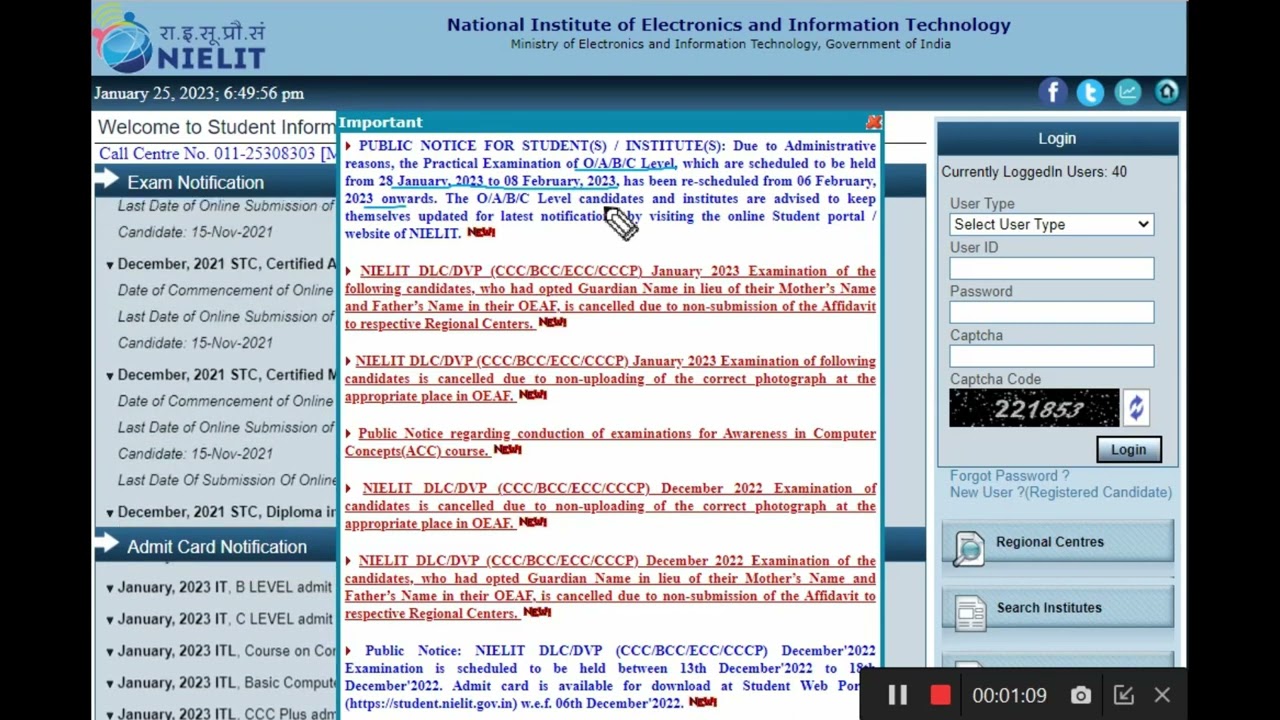Viewport: 1280px width, 720px height.
Task: Open the Regional Centres magnifier icon
Action: click(x=968, y=547)
